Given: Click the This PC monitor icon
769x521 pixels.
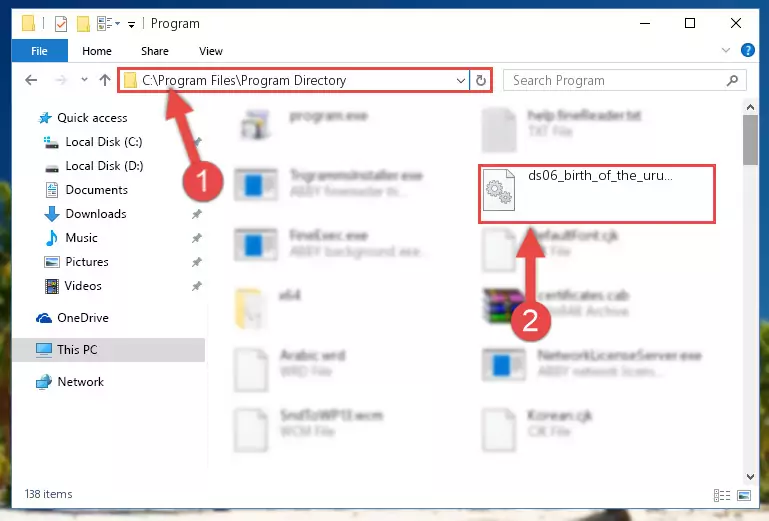Looking at the screenshot, I should tap(44, 350).
